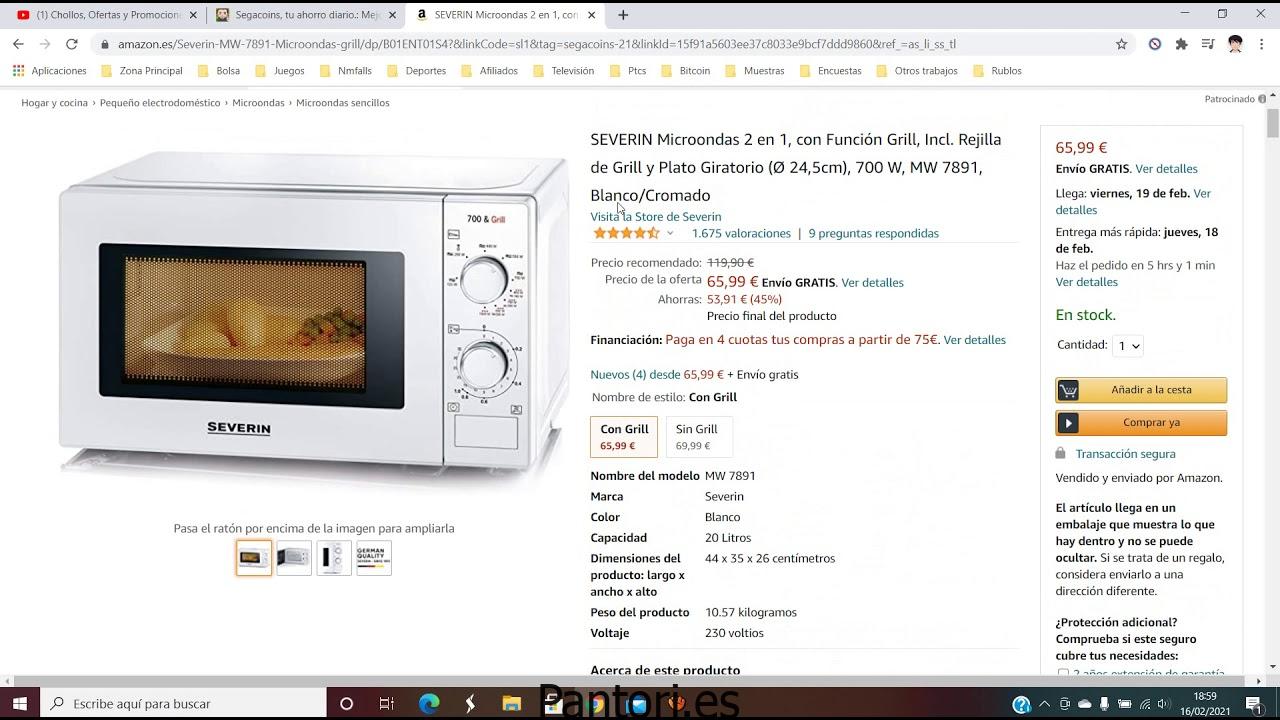The width and height of the screenshot is (1280, 720).
Task: Switch to the Chollos, Ofertas y Promociones tab
Action: pos(105,15)
